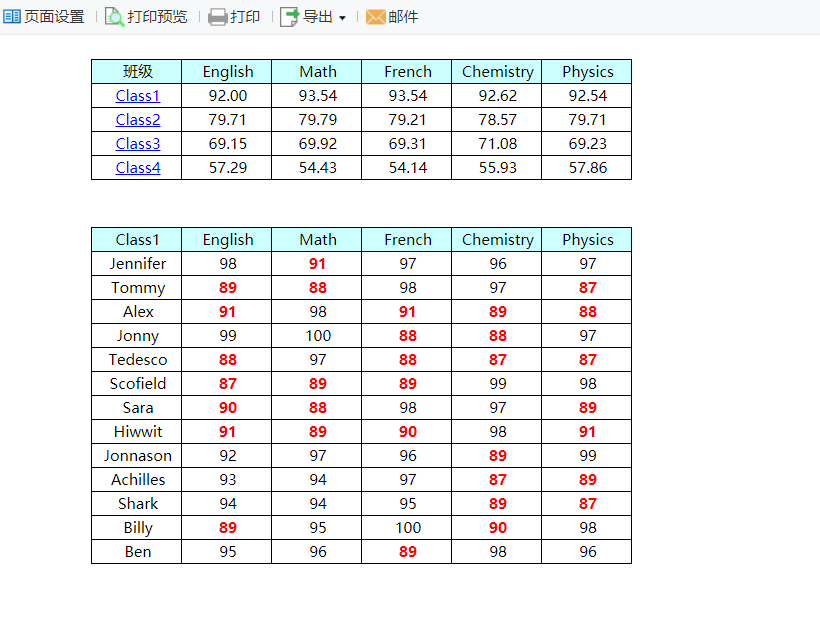Click the 班级 header cell
820x641 pixels.
[136, 72]
